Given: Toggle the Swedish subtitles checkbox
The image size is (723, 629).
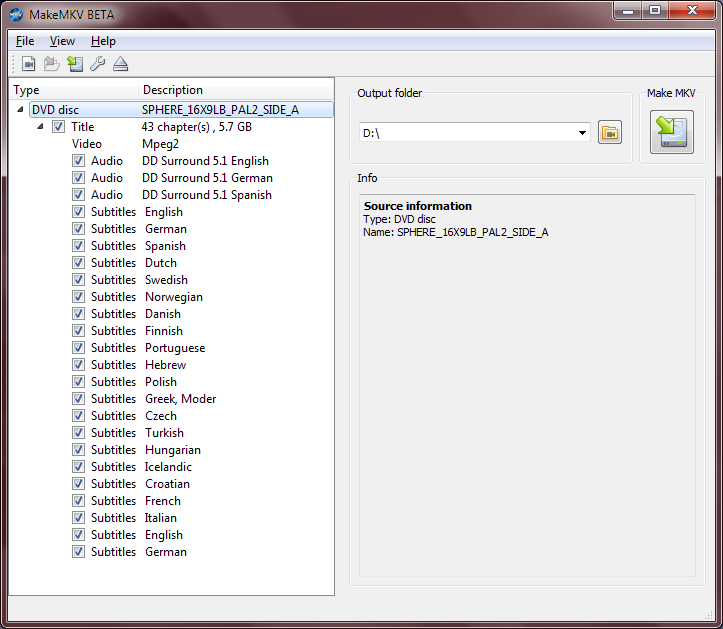Looking at the screenshot, I should [78, 279].
